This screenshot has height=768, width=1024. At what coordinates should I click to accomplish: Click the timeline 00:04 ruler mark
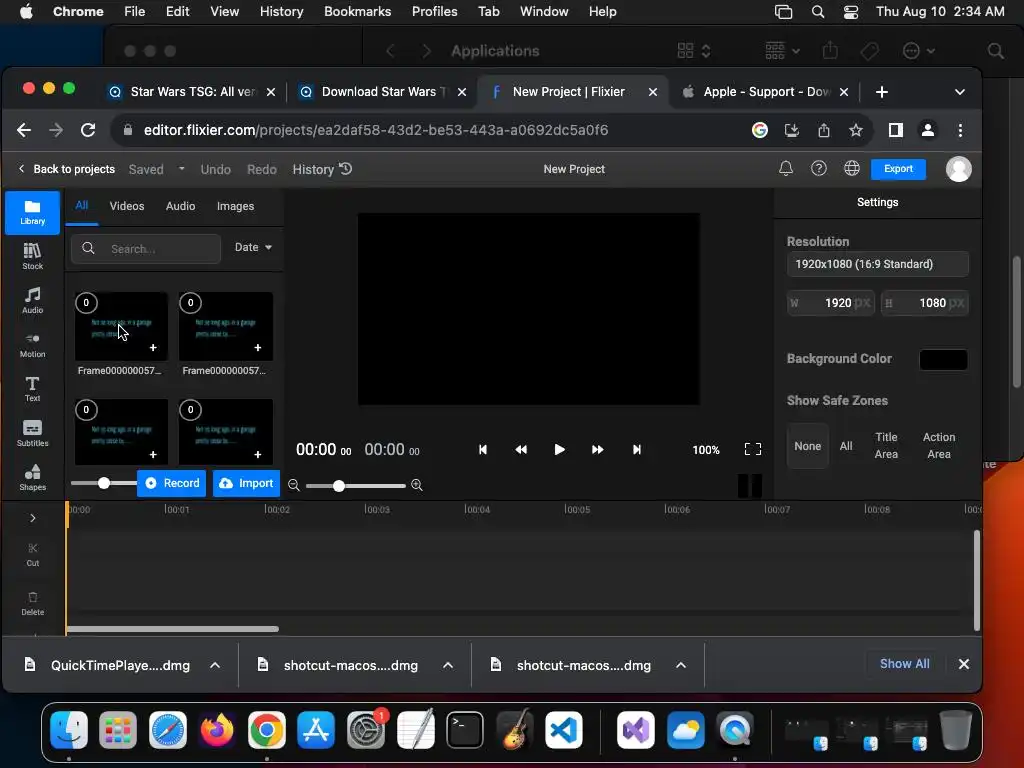coord(477,509)
